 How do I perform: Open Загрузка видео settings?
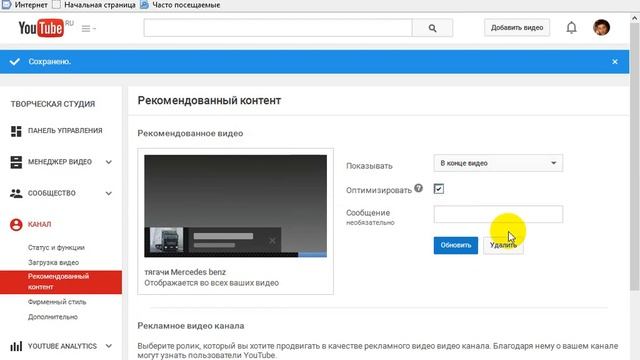[x=53, y=262]
